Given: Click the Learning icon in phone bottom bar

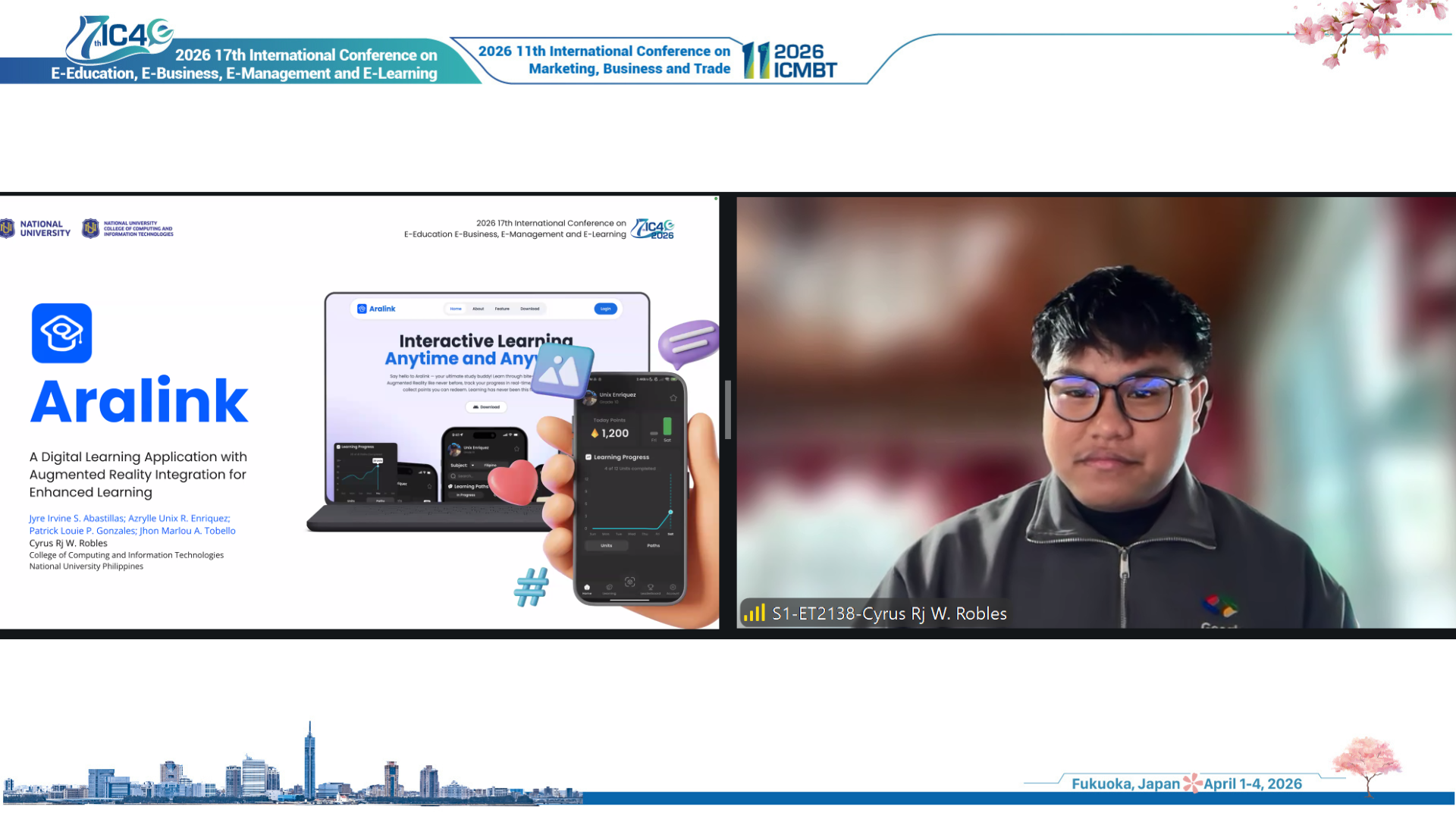Looking at the screenshot, I should coord(609,588).
